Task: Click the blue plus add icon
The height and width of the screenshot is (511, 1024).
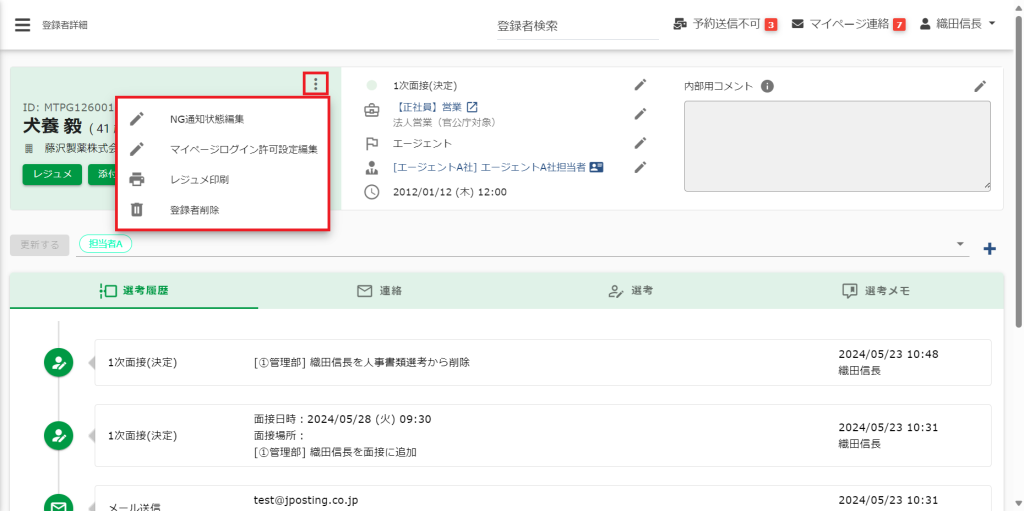Action: [x=989, y=249]
